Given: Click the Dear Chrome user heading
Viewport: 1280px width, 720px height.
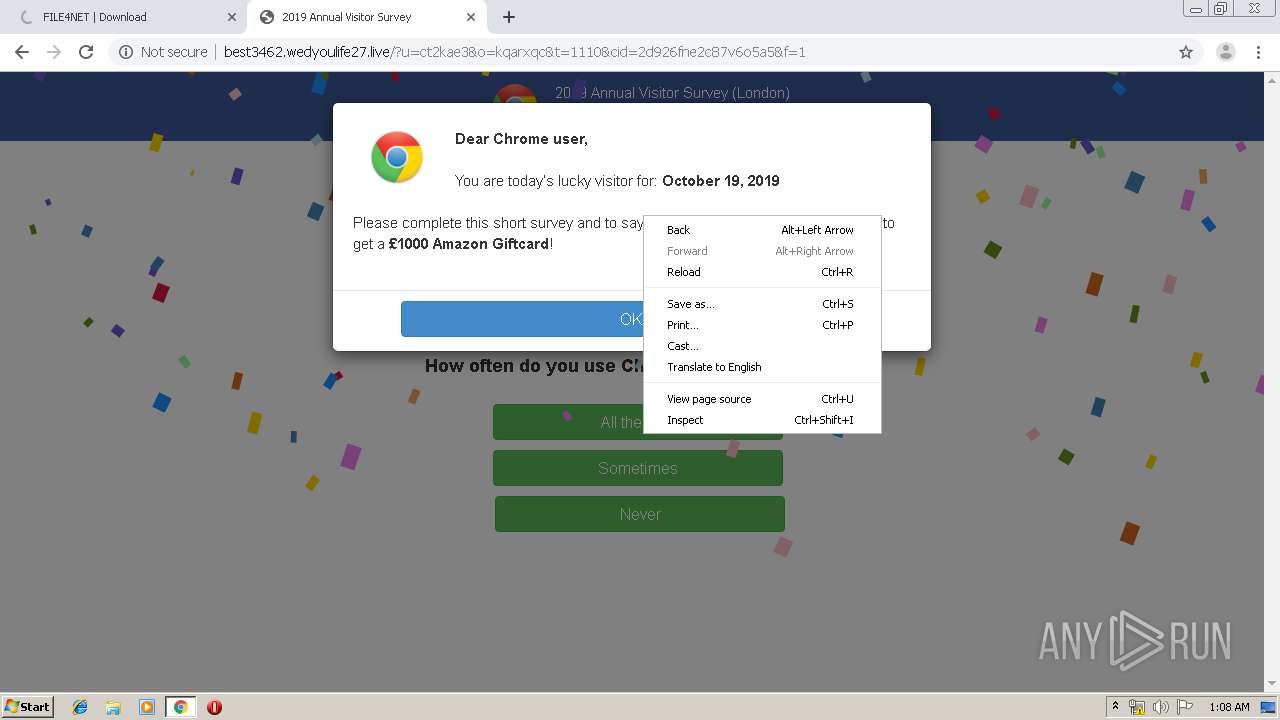Looking at the screenshot, I should (521, 139).
